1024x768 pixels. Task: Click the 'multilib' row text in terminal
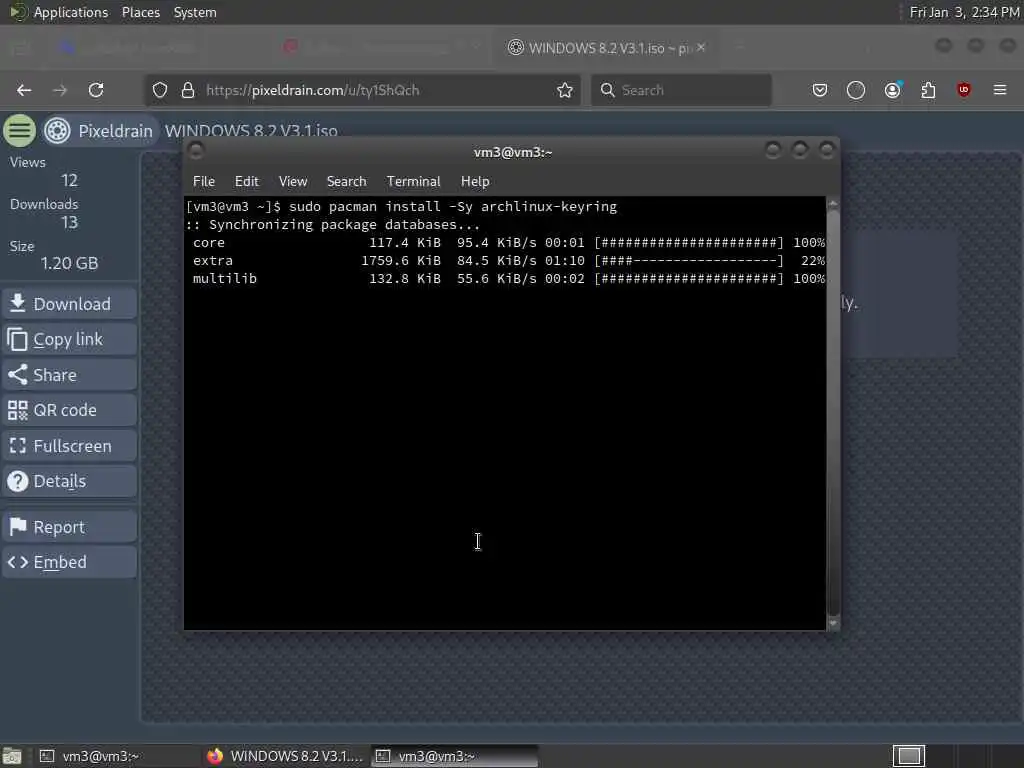(225, 279)
